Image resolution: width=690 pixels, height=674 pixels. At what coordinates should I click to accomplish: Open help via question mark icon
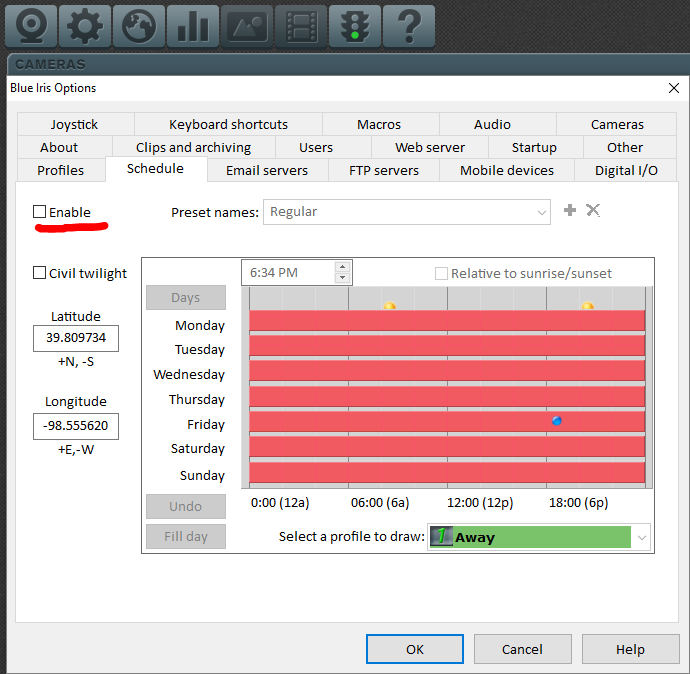409,26
